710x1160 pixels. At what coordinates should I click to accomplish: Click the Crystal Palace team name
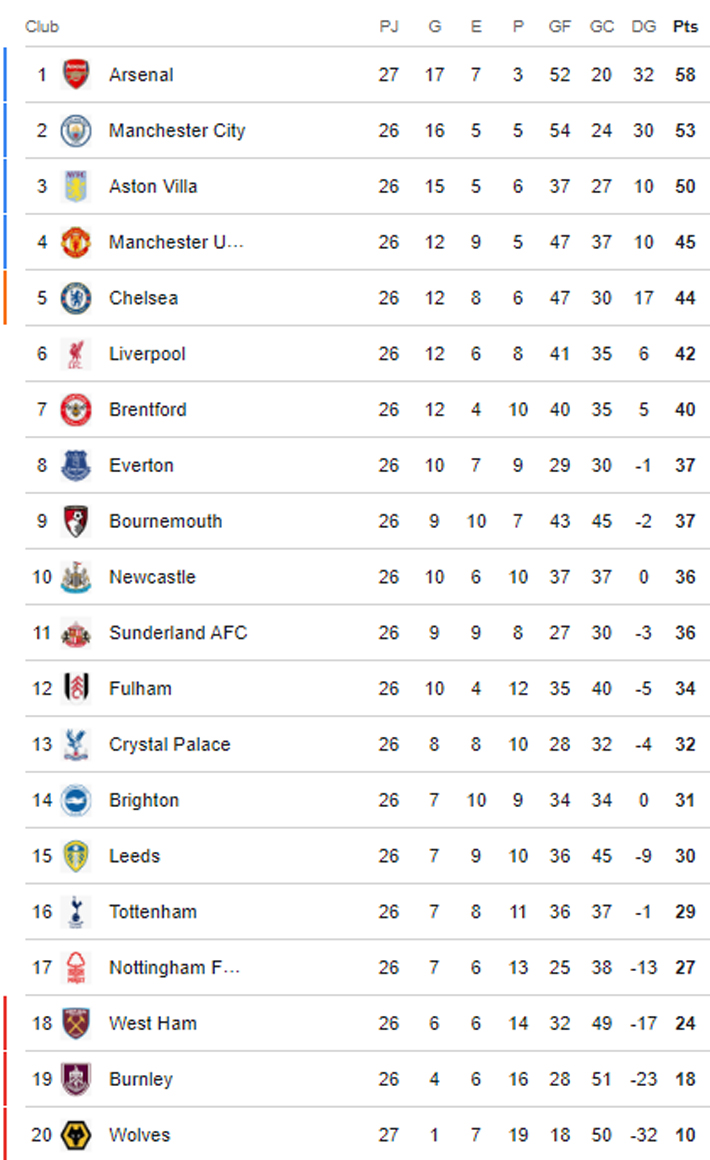tap(169, 744)
